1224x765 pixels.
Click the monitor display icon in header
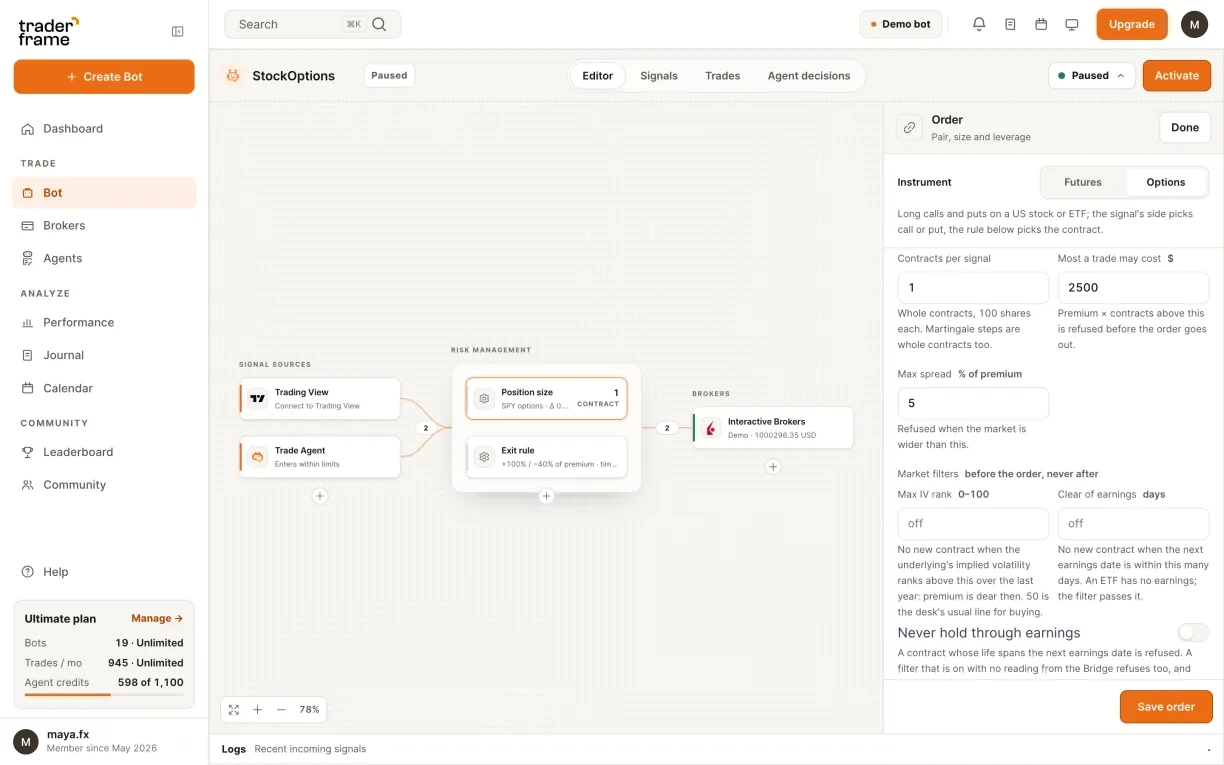click(x=1072, y=24)
